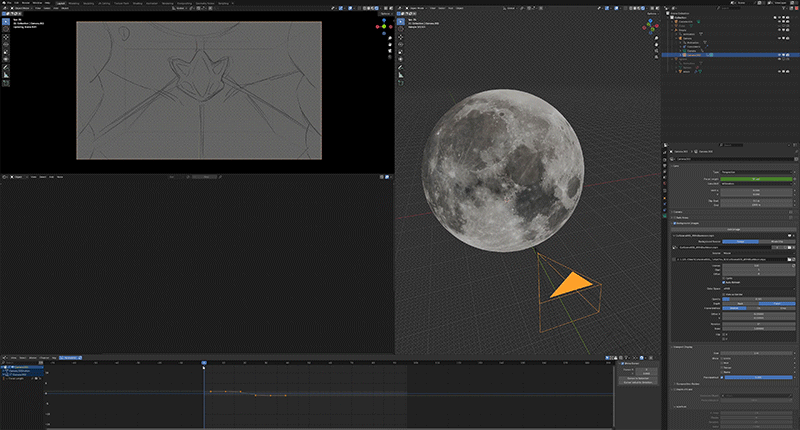
Task: Toggle the Flip X checkbox
Action: tap(723, 335)
